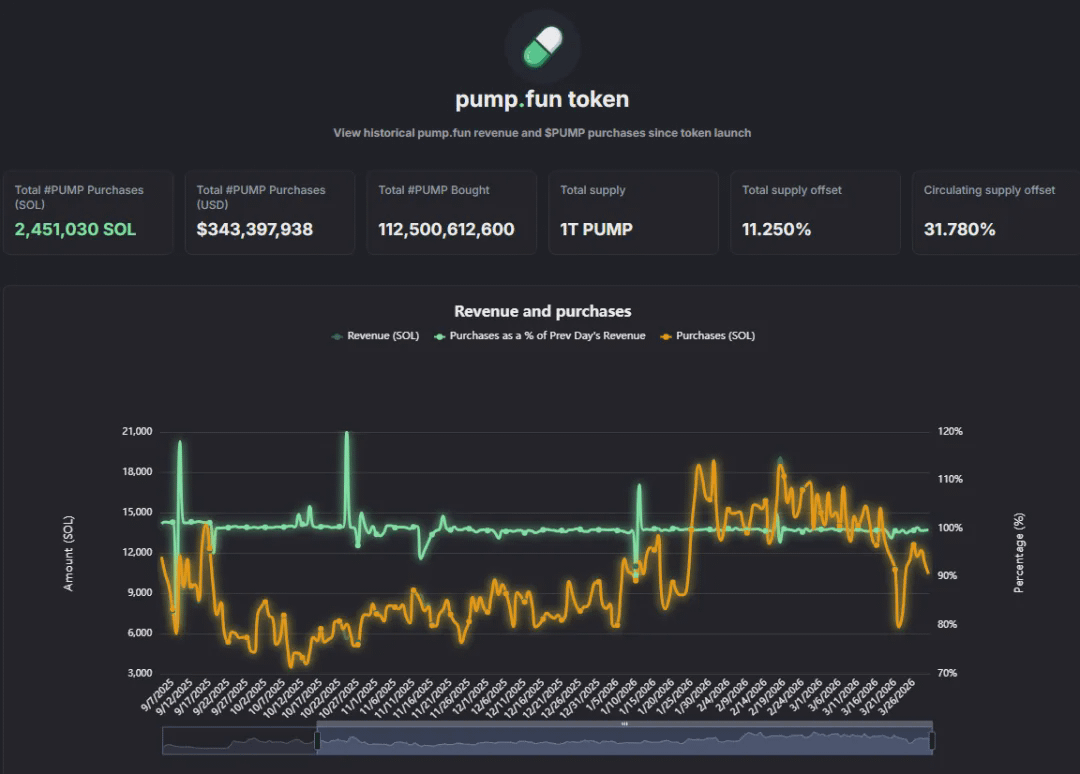Click the Revenue and purchases chart title
The image size is (1080, 774).
tap(543, 311)
